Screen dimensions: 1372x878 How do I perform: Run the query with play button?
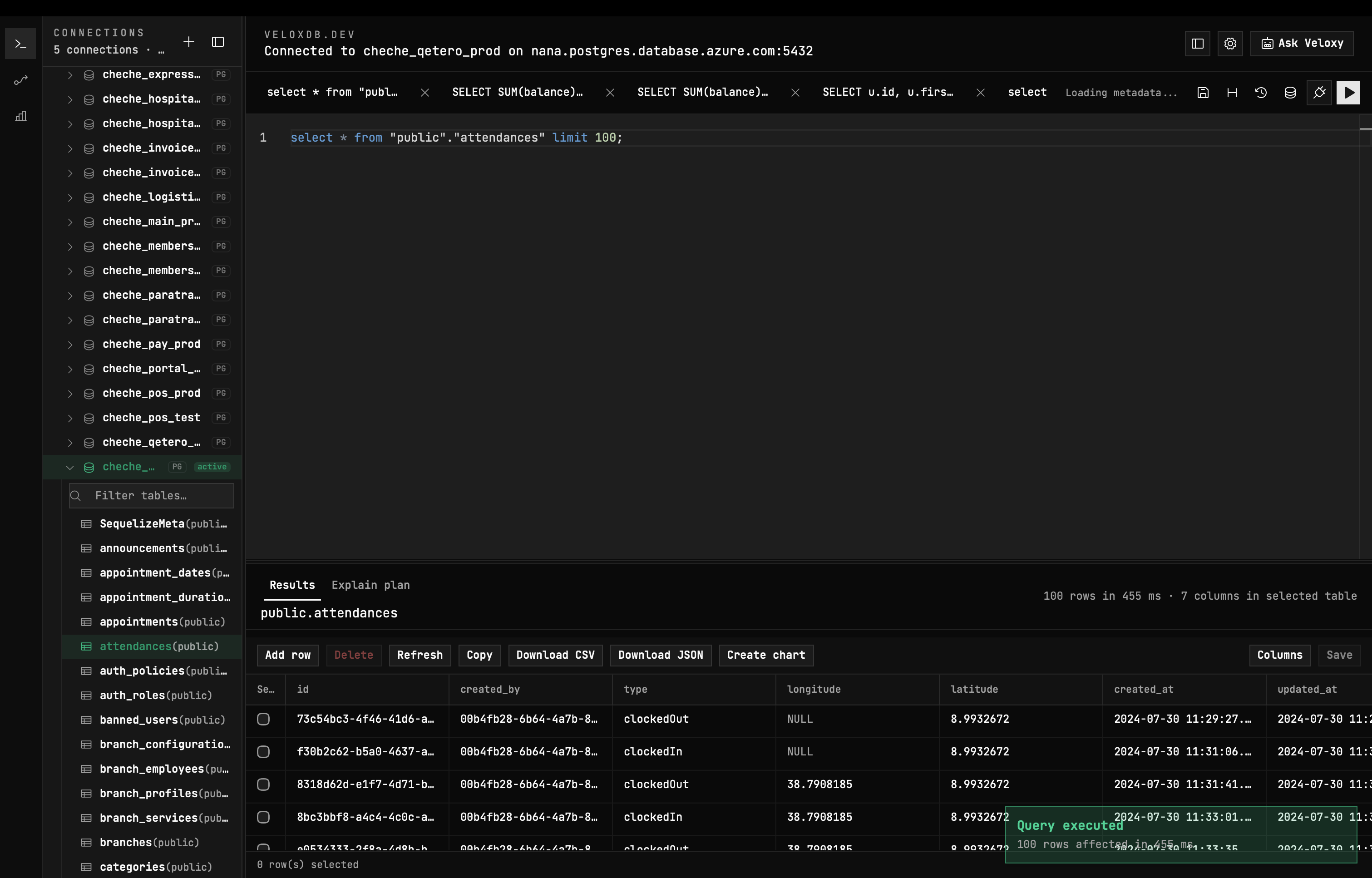1348,92
